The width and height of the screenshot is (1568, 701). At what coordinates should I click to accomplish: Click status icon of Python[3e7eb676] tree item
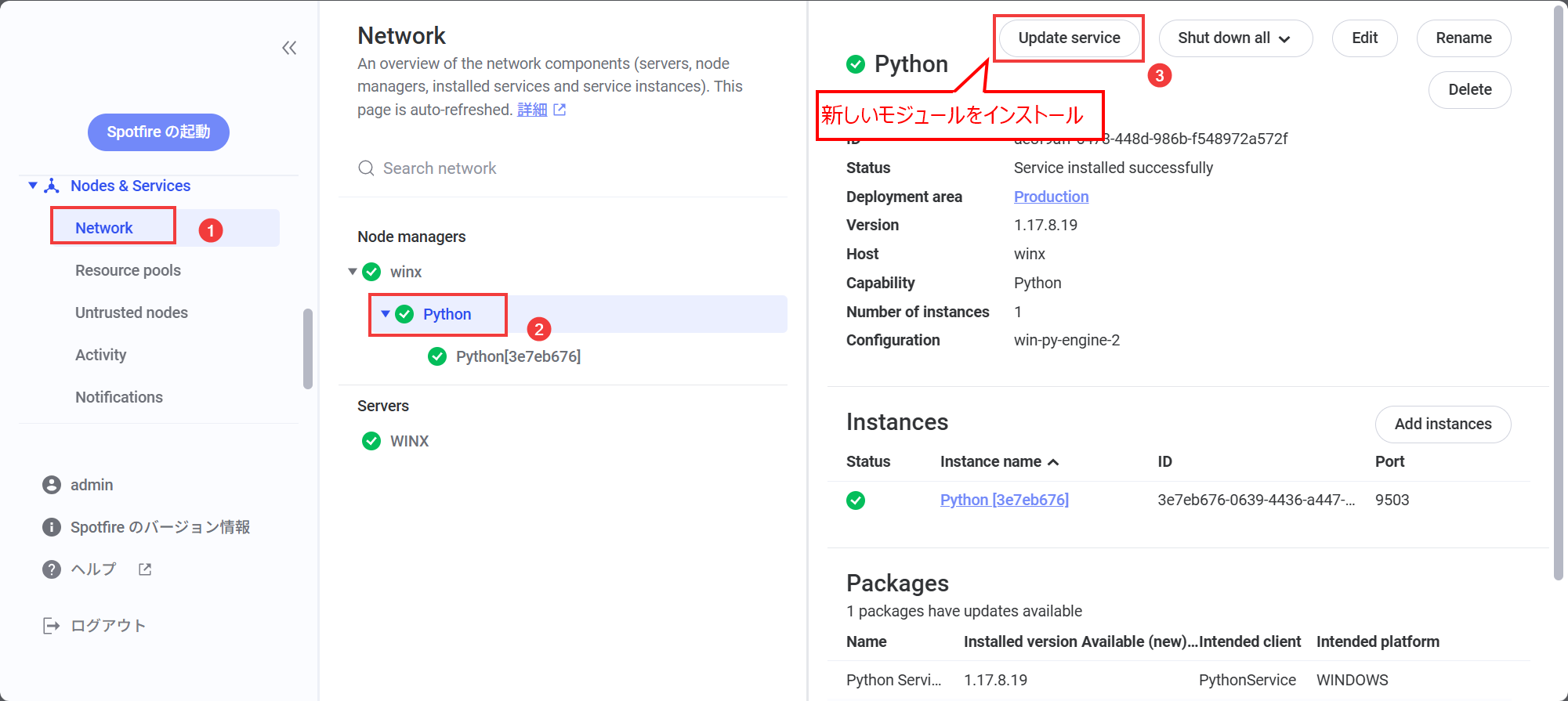click(x=437, y=356)
